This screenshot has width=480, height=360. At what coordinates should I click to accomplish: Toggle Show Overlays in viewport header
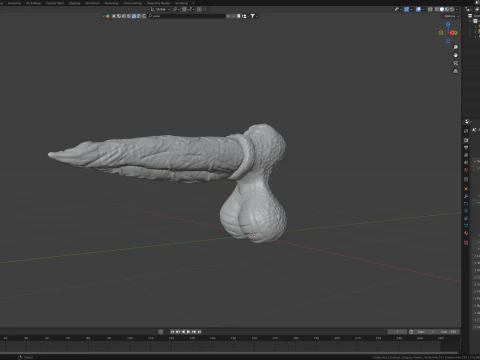(418, 9)
